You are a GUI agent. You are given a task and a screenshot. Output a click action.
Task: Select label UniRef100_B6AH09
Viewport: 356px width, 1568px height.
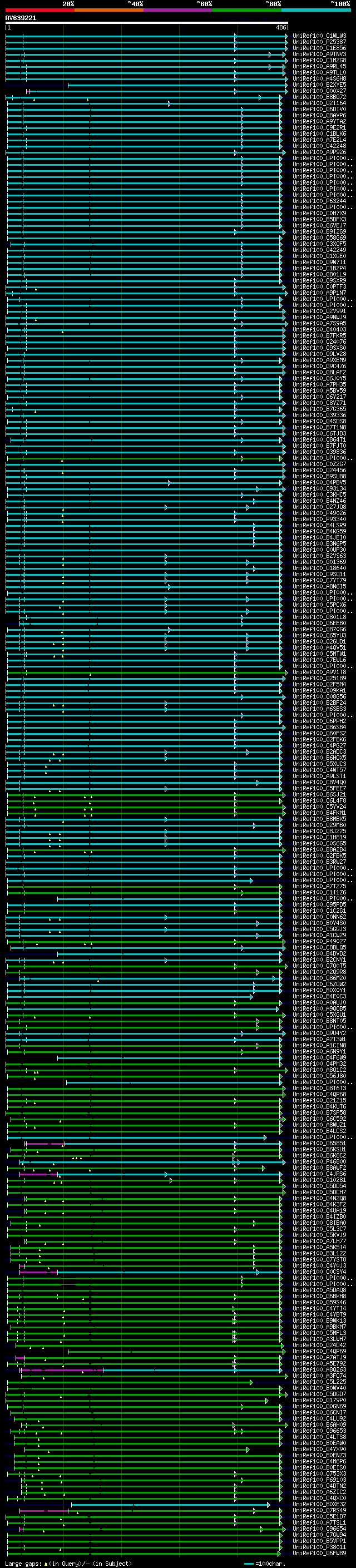pos(319,1425)
